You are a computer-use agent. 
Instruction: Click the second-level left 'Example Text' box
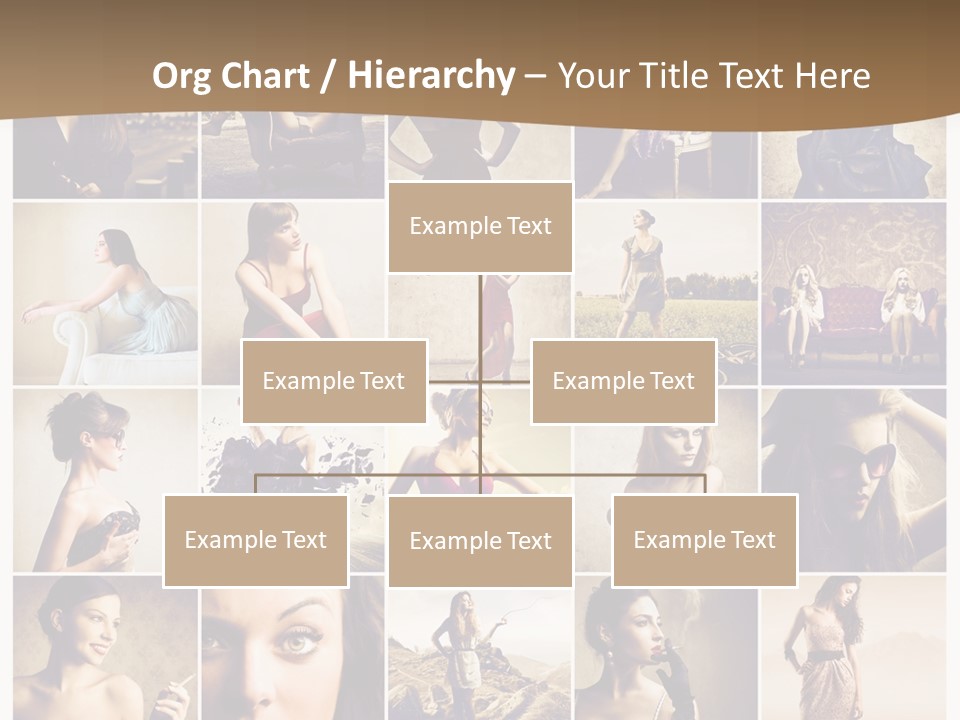point(334,381)
